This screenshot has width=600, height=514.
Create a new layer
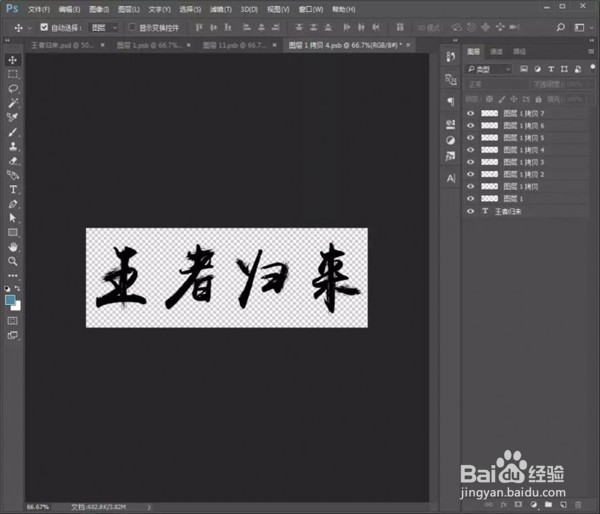pyautogui.click(x=563, y=505)
